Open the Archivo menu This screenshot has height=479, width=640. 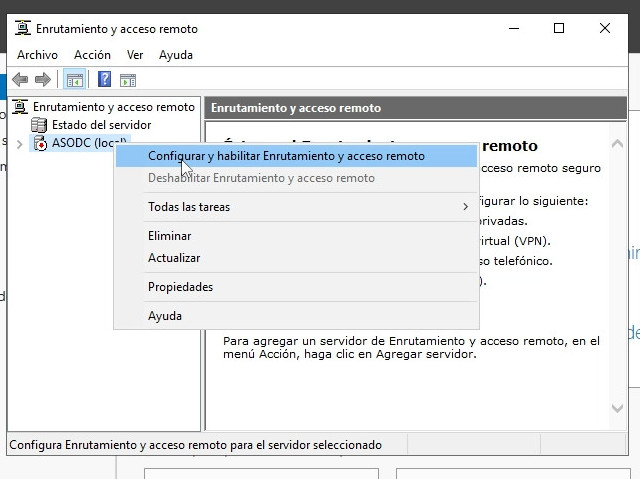point(37,55)
